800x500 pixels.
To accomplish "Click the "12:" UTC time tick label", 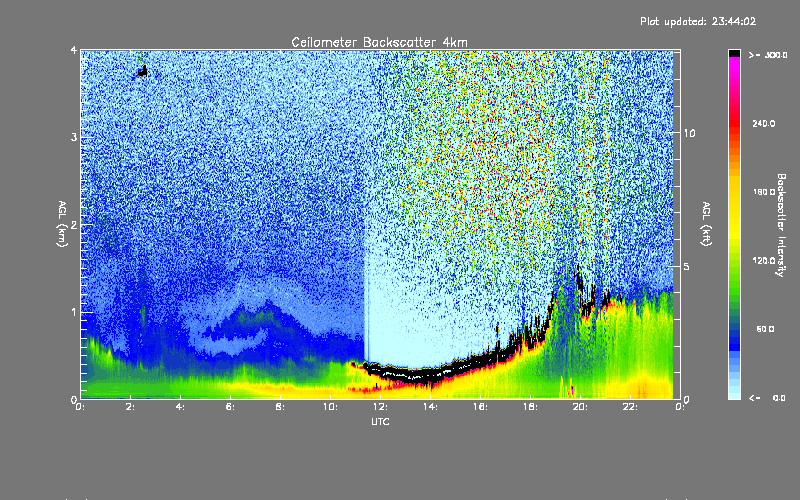I will 381,407.
